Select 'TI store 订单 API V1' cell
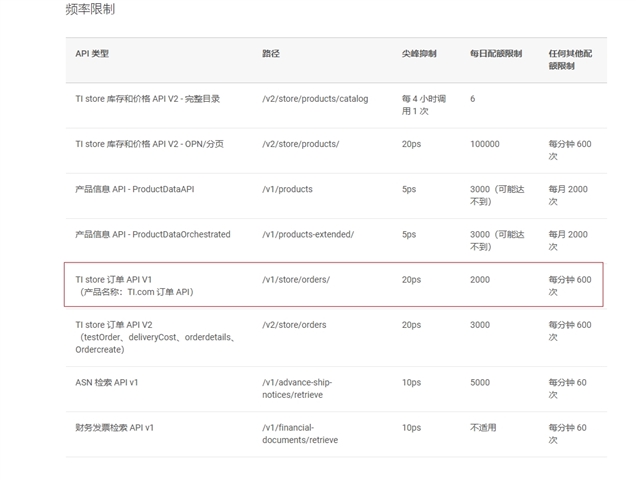 click(134, 286)
